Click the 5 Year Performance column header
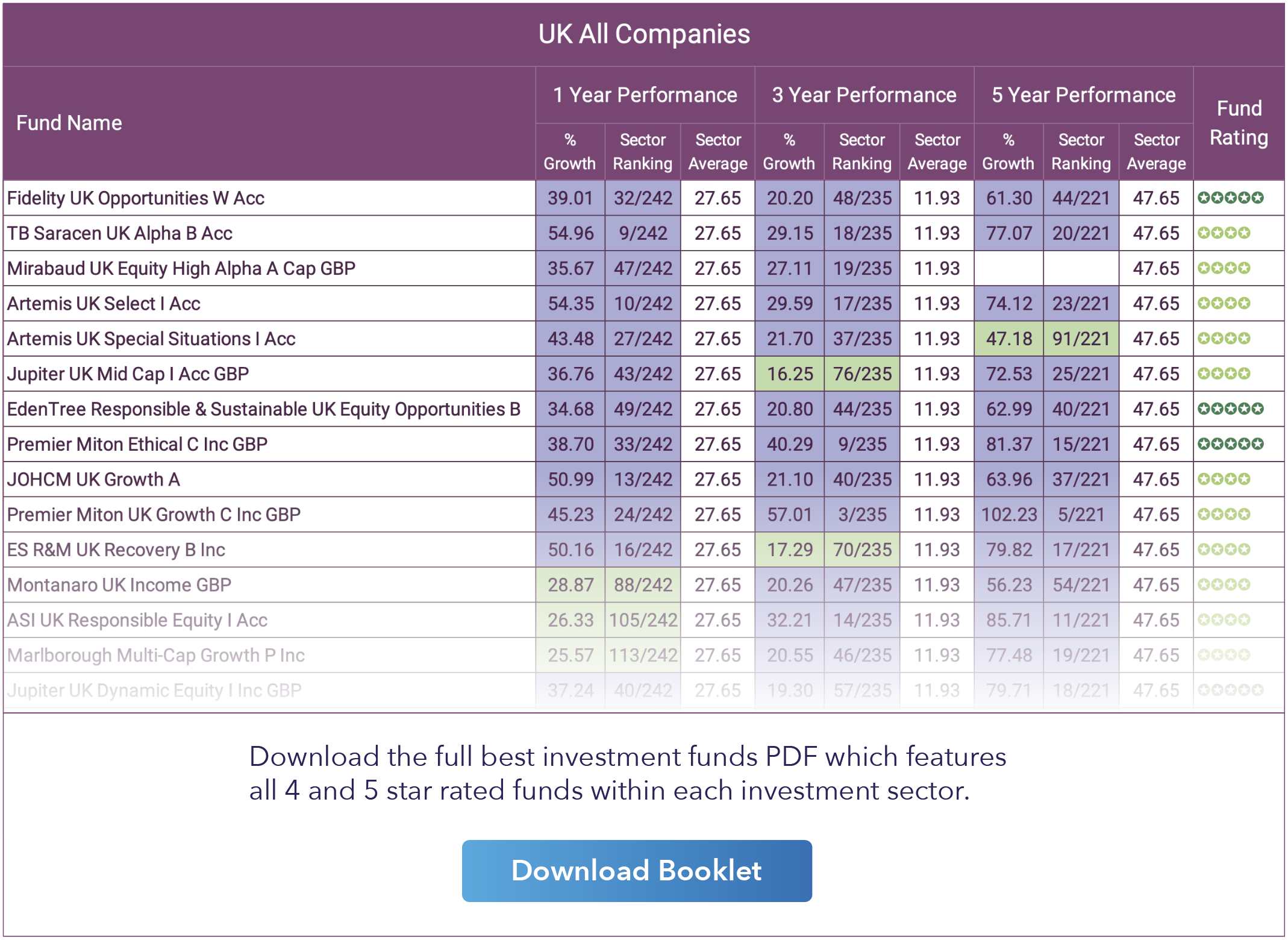The width and height of the screenshot is (1288, 940). (x=1083, y=95)
